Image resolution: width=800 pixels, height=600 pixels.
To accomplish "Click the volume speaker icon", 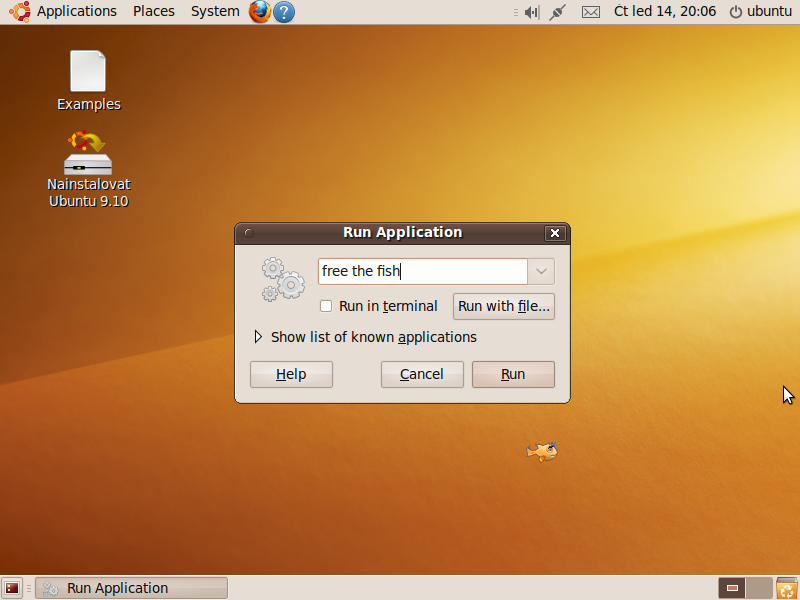I will pos(532,12).
